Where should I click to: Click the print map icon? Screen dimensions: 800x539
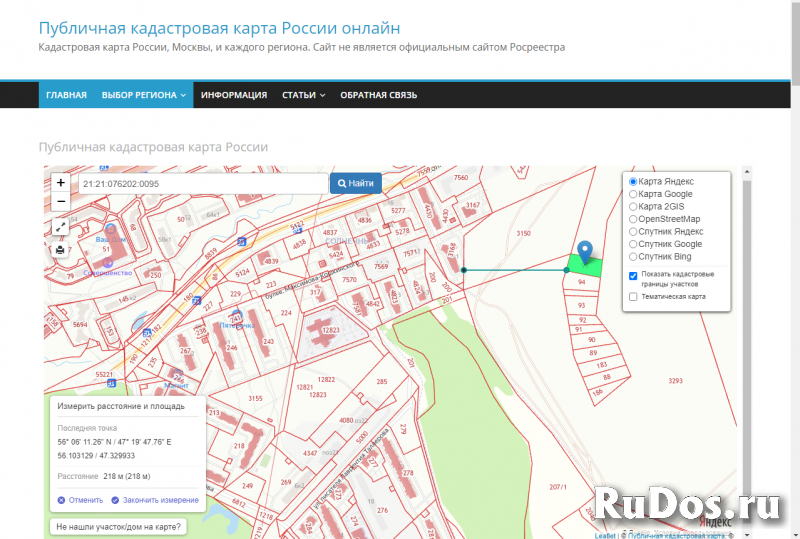click(60, 250)
